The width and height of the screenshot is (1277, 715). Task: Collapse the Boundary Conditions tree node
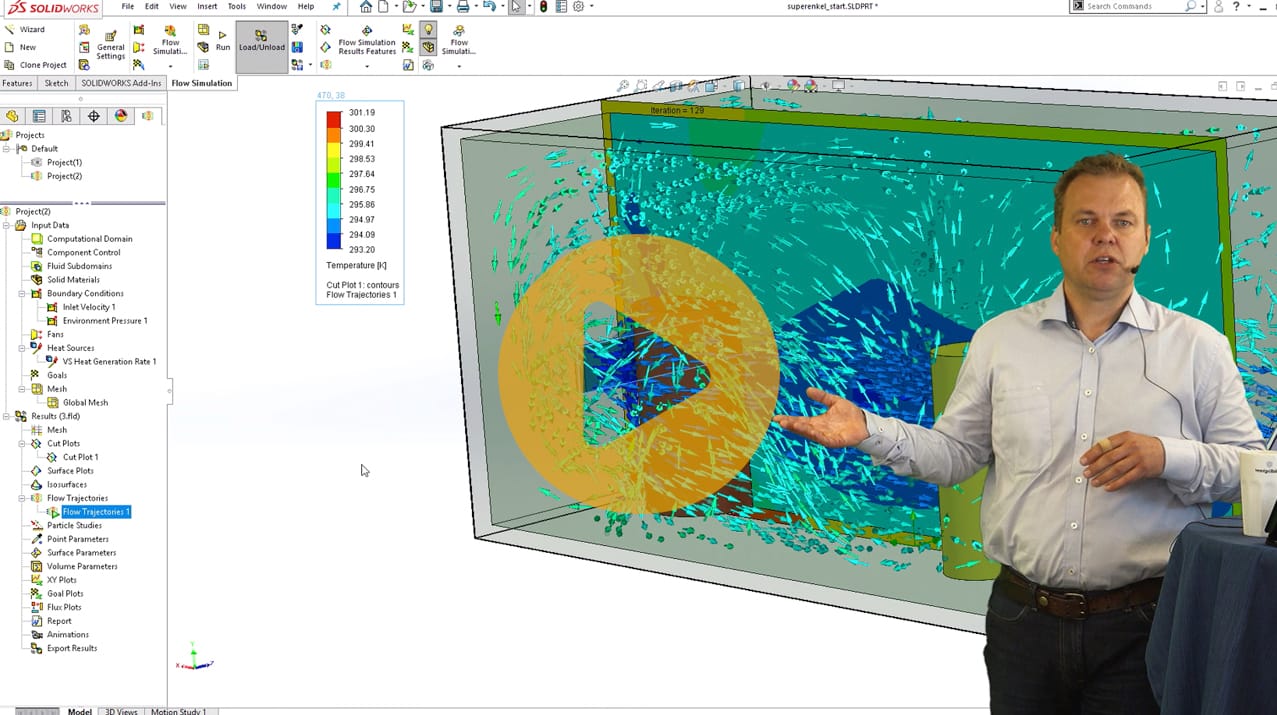[x=22, y=294]
